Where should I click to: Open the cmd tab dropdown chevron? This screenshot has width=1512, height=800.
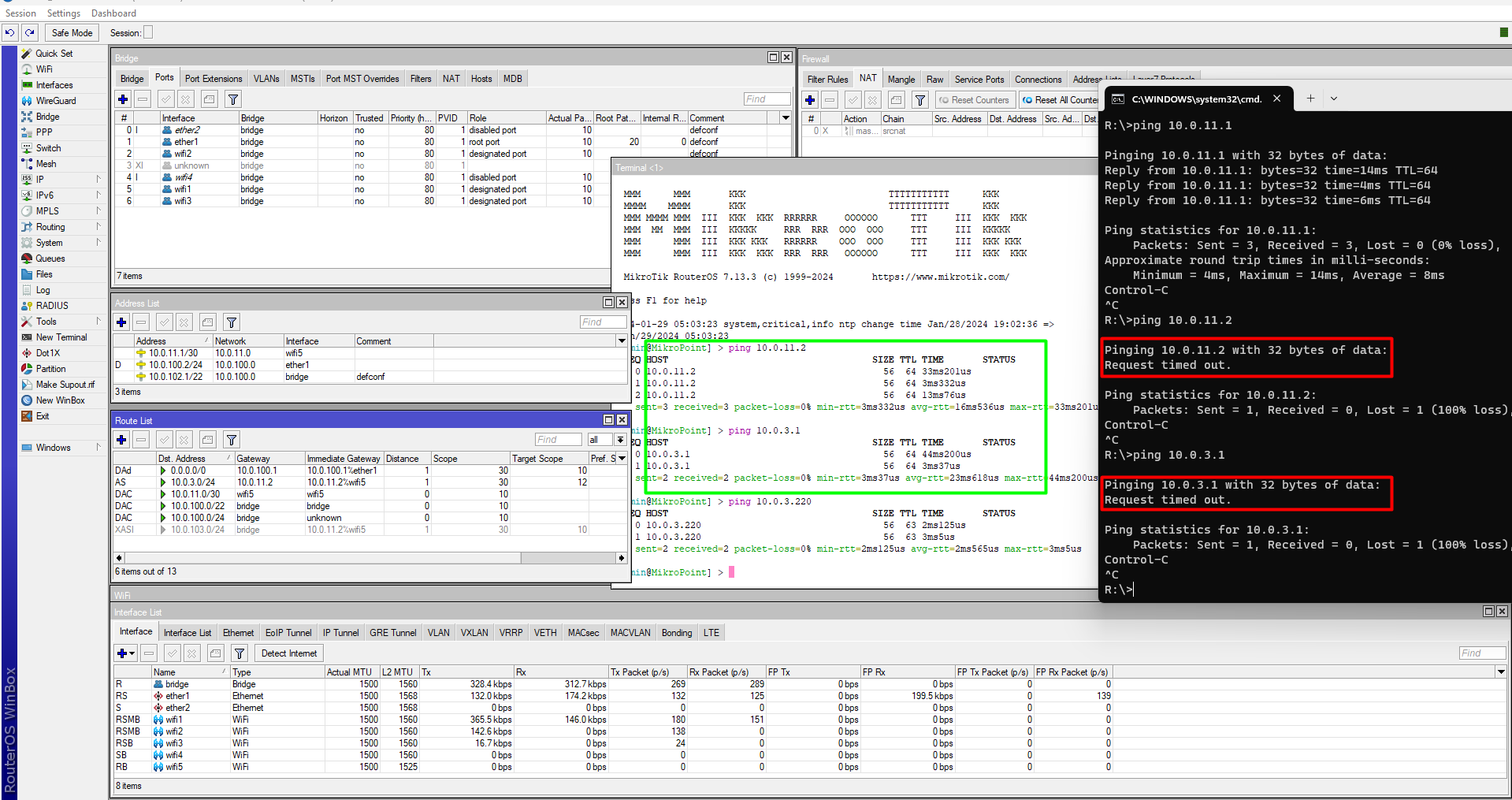1334,99
